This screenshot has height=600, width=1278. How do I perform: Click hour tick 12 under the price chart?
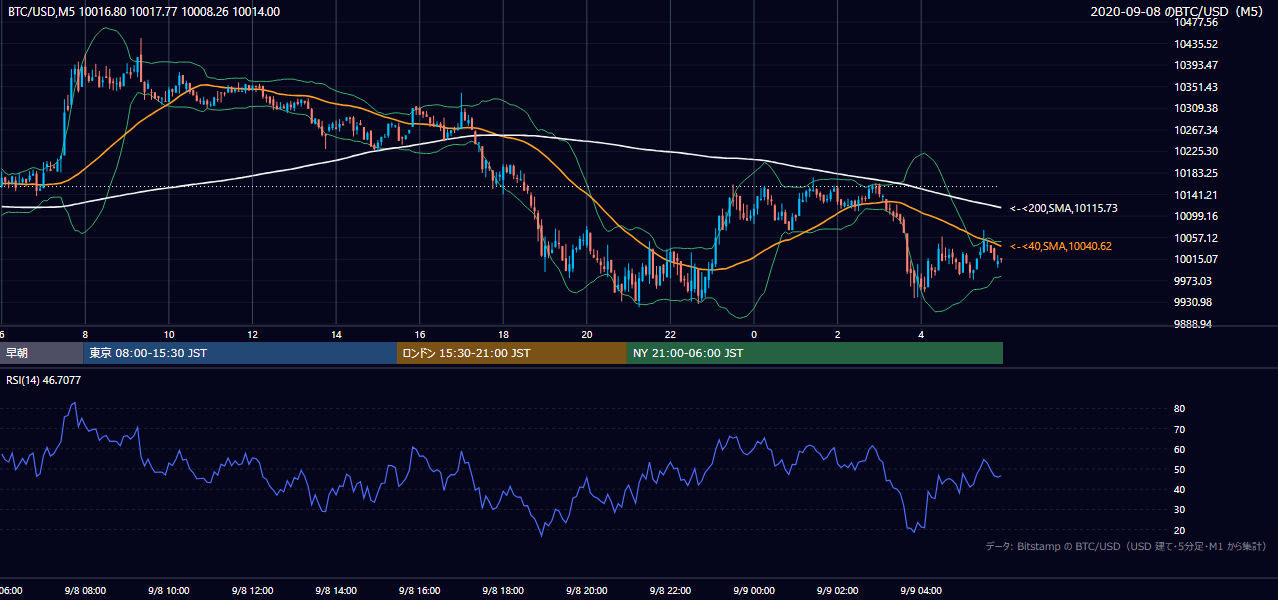[x=252, y=334]
